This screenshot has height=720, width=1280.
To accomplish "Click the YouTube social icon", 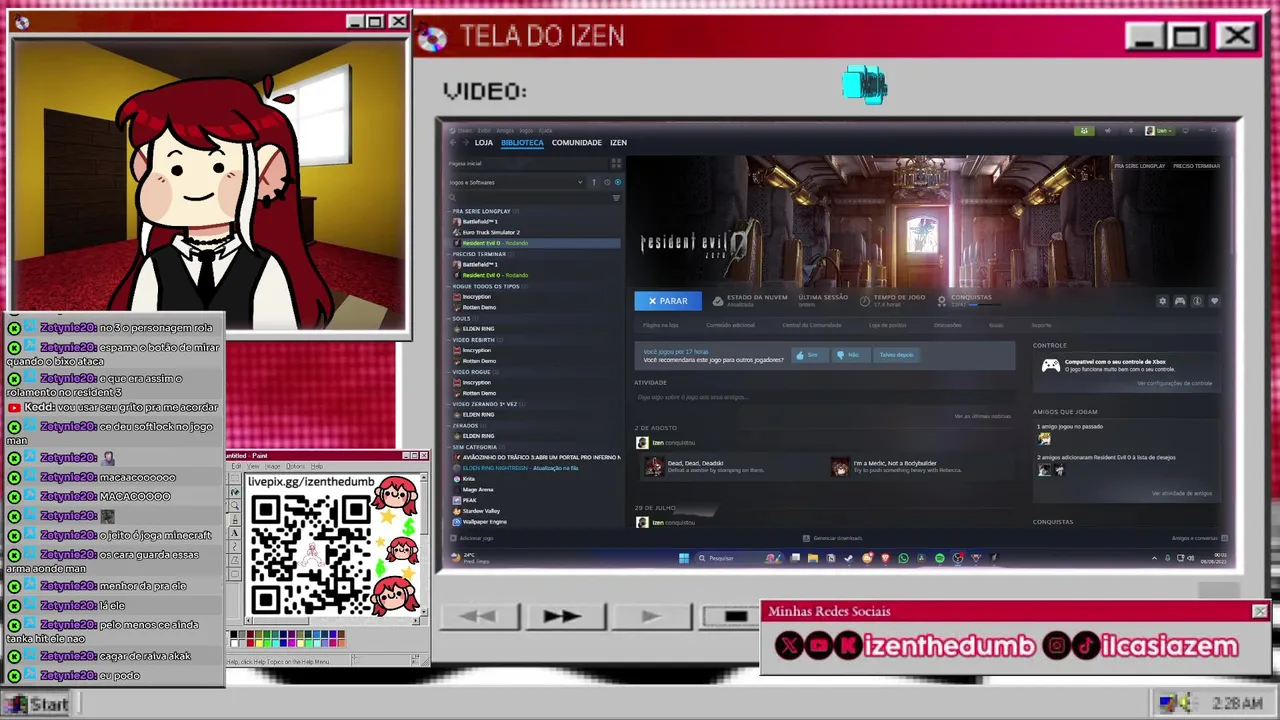I will coord(818,646).
